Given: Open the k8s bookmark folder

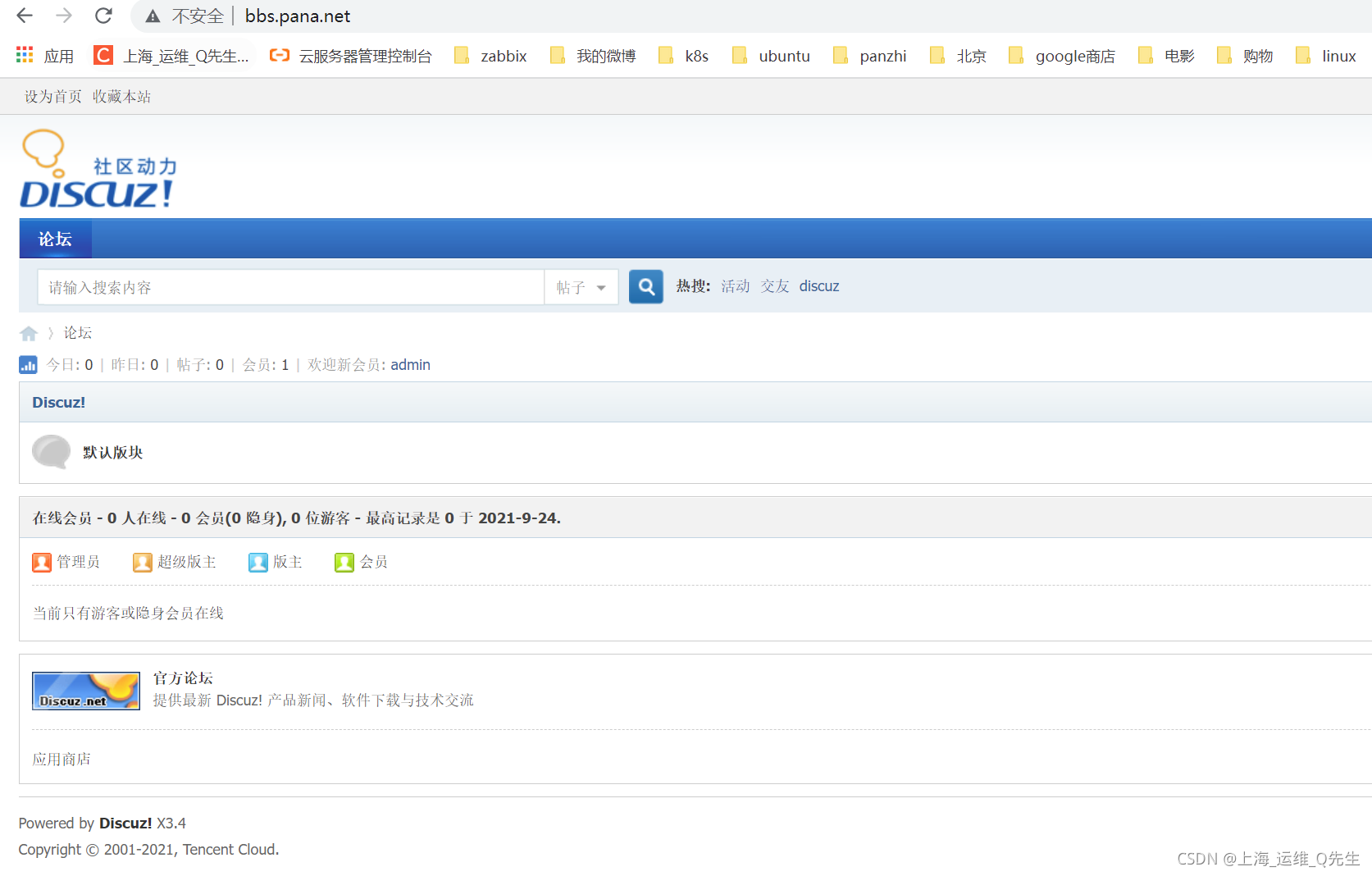Looking at the screenshot, I should tap(684, 56).
